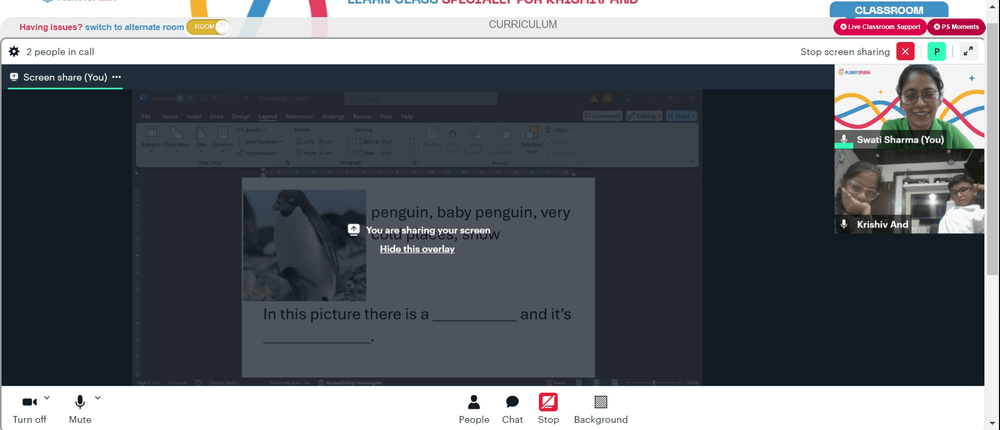
Task: Click the green P participant avatar
Action: (936, 52)
